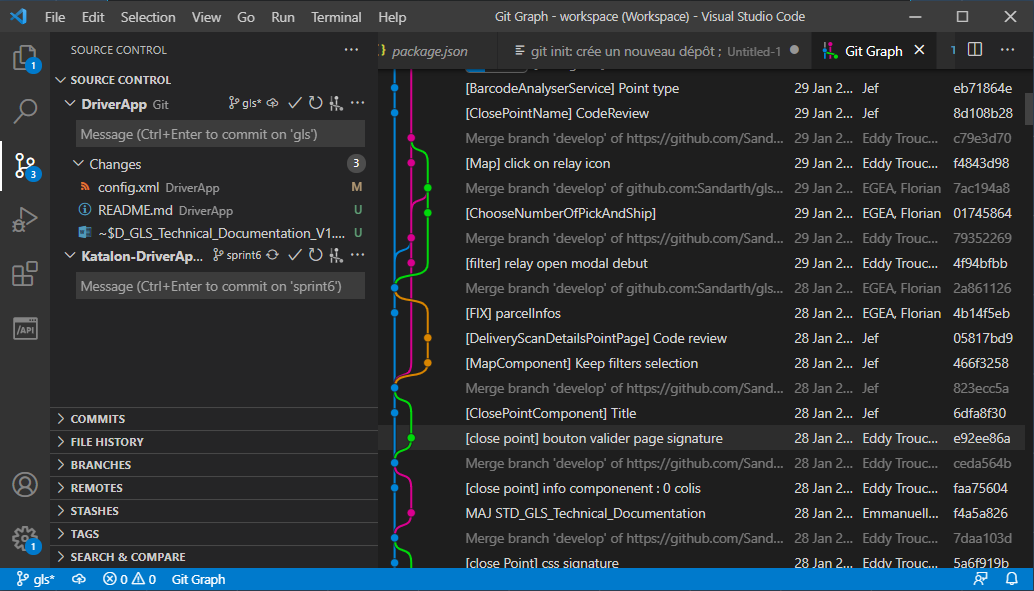This screenshot has height=591, width=1034.
Task: Open more actions for Katalon-DriverApp repository
Action: pos(357,255)
